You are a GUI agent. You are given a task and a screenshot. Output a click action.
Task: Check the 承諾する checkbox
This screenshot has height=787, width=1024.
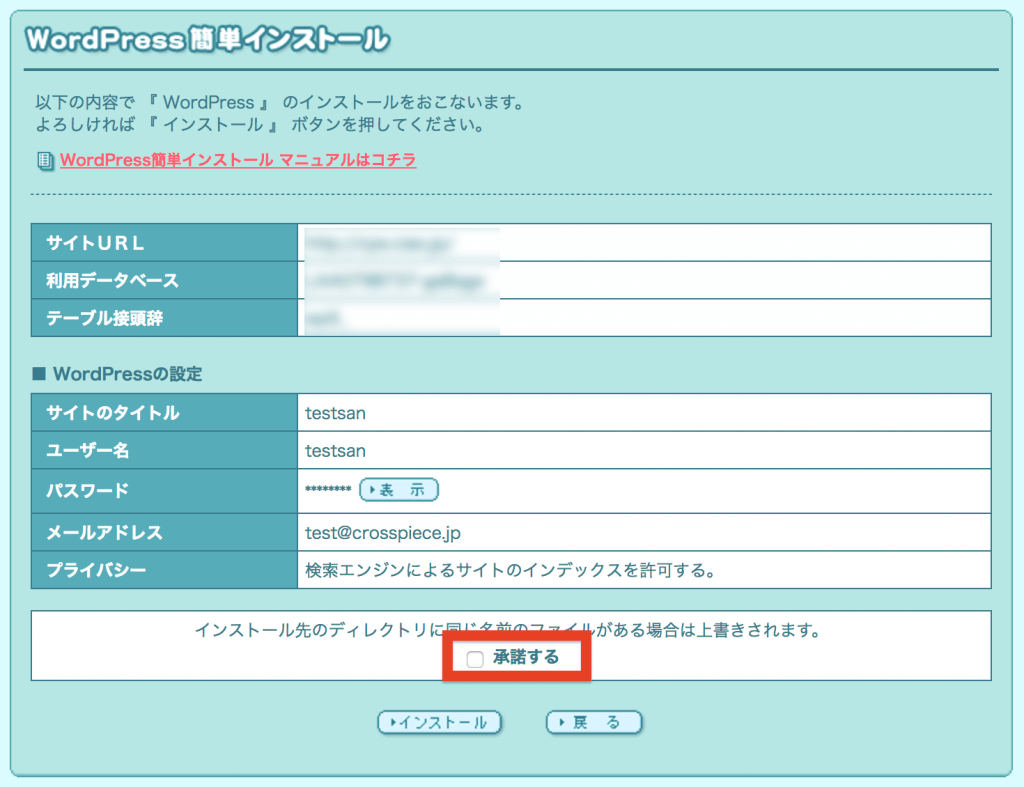click(x=475, y=658)
